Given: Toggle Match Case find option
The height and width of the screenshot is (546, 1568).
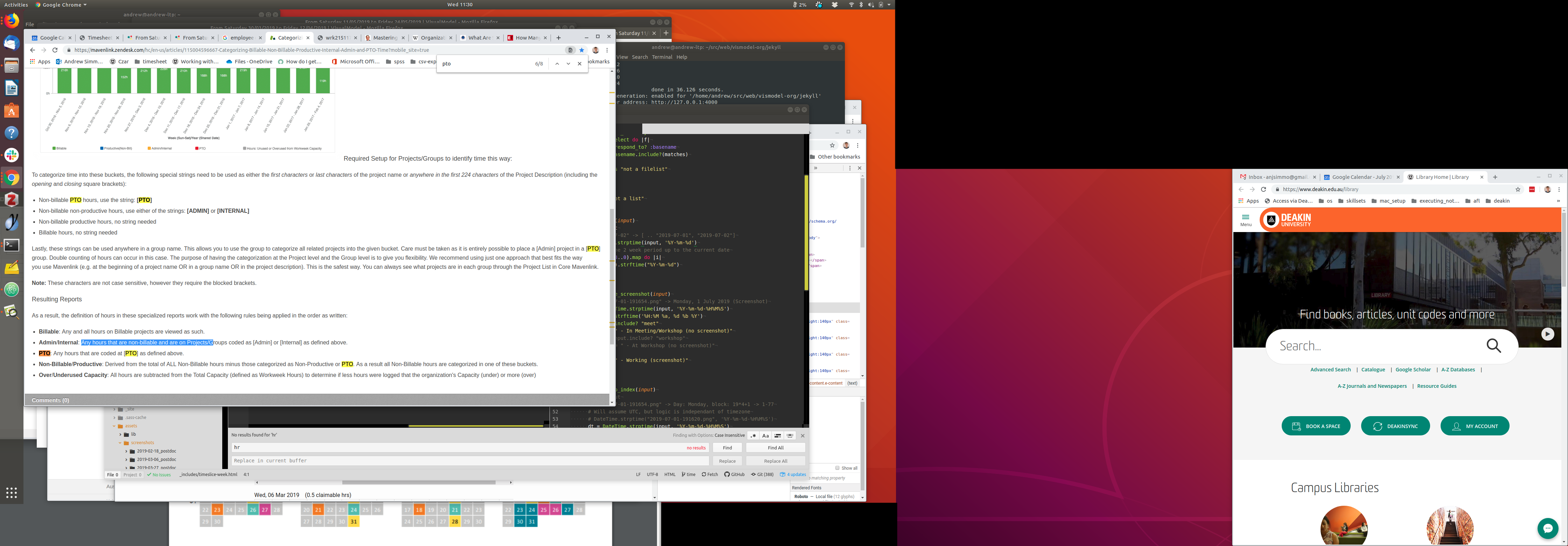Looking at the screenshot, I should click(765, 436).
